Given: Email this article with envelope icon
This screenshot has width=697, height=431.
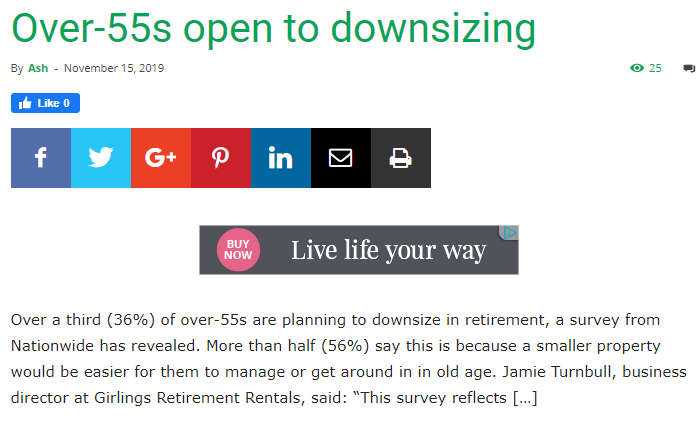Looking at the screenshot, I should (x=341, y=158).
